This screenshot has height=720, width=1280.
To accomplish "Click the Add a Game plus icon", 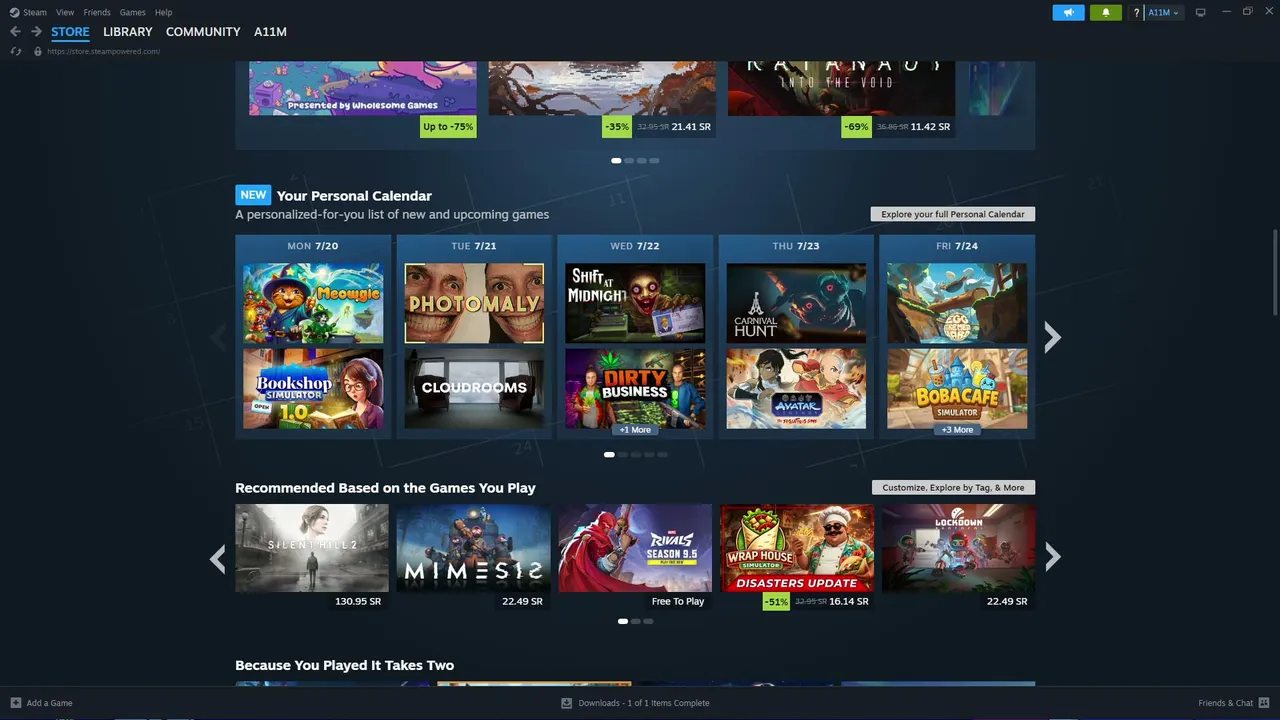I will [x=15, y=703].
